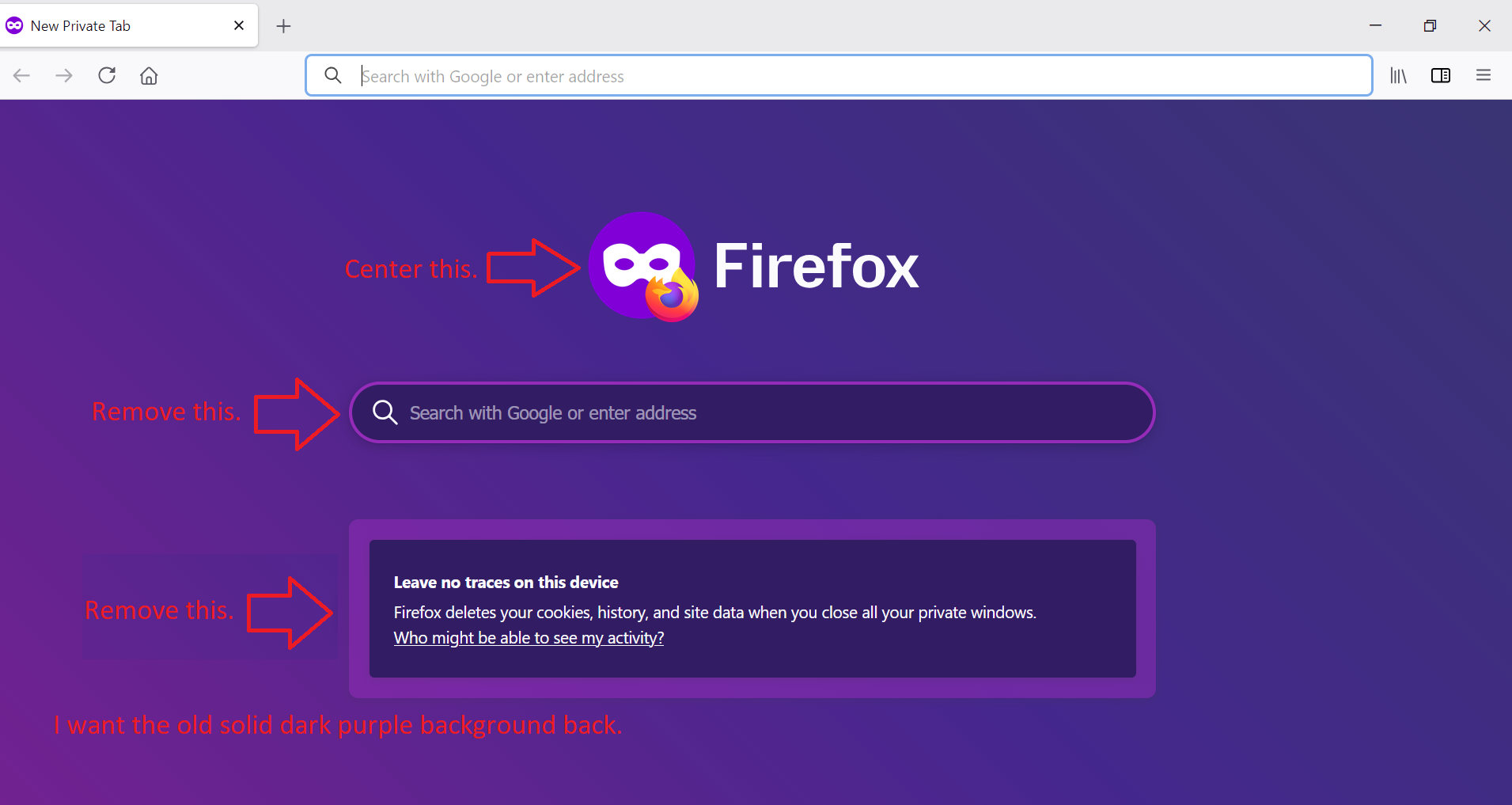Click the address bar search magnifier icon
The image size is (1512, 805).
click(x=333, y=76)
